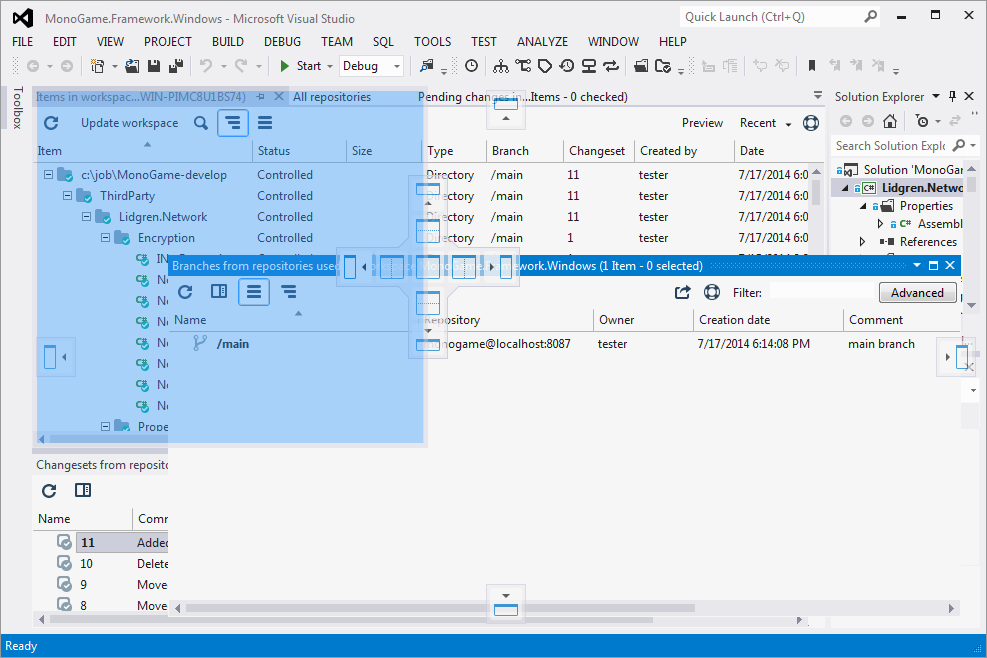Refresh the Changesets from repository panel
987x658 pixels.
49,490
